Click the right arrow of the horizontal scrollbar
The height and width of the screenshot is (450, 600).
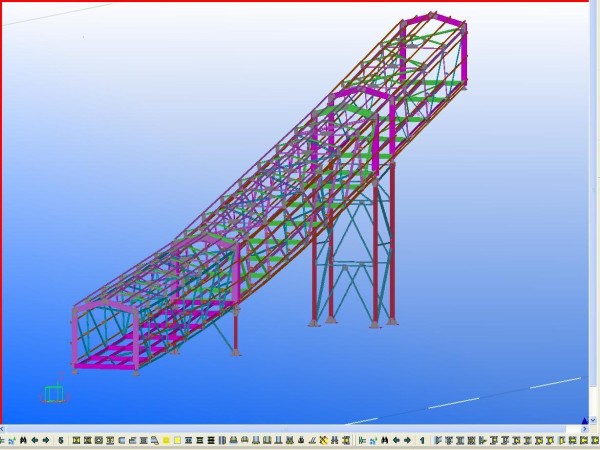tap(584, 429)
